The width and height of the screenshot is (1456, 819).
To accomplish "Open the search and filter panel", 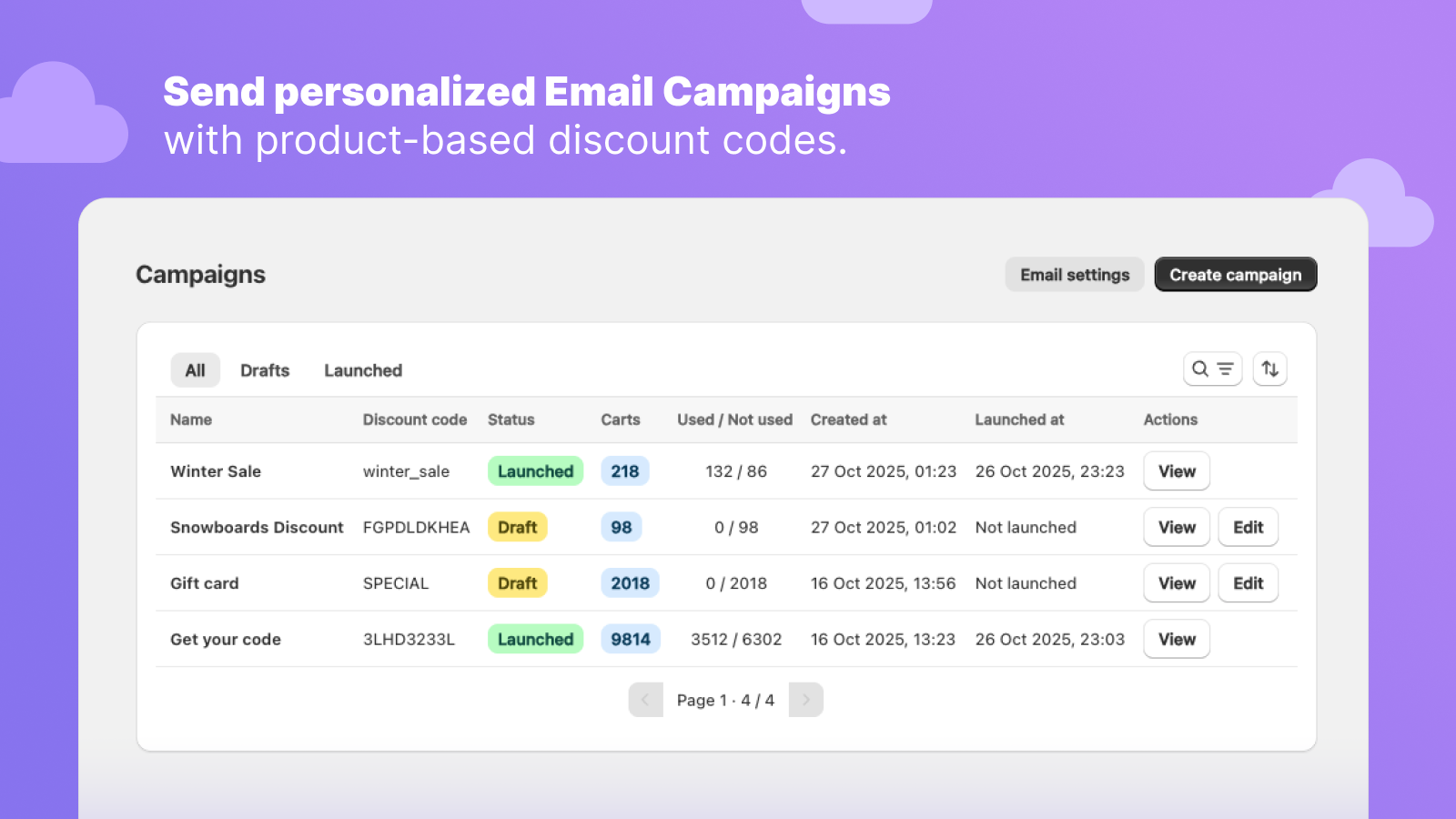I will 1212,369.
